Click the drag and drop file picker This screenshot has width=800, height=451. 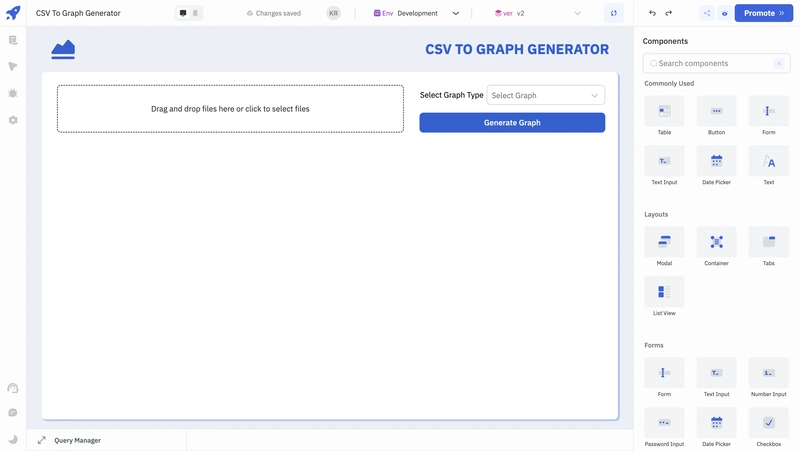pyautogui.click(x=230, y=109)
